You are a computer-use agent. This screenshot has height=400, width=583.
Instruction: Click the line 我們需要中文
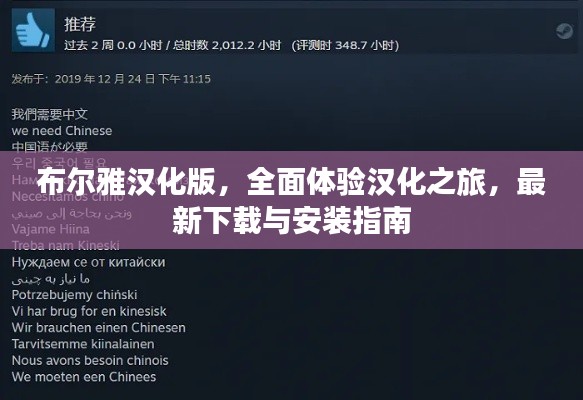(x=49, y=114)
